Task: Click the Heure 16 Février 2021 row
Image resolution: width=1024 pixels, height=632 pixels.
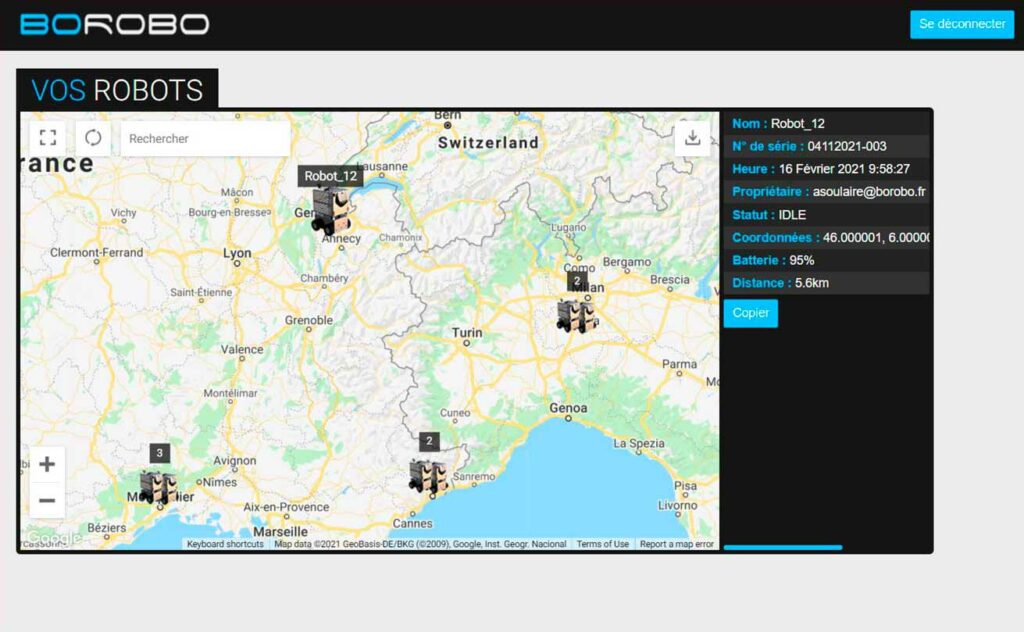Action: (826, 169)
